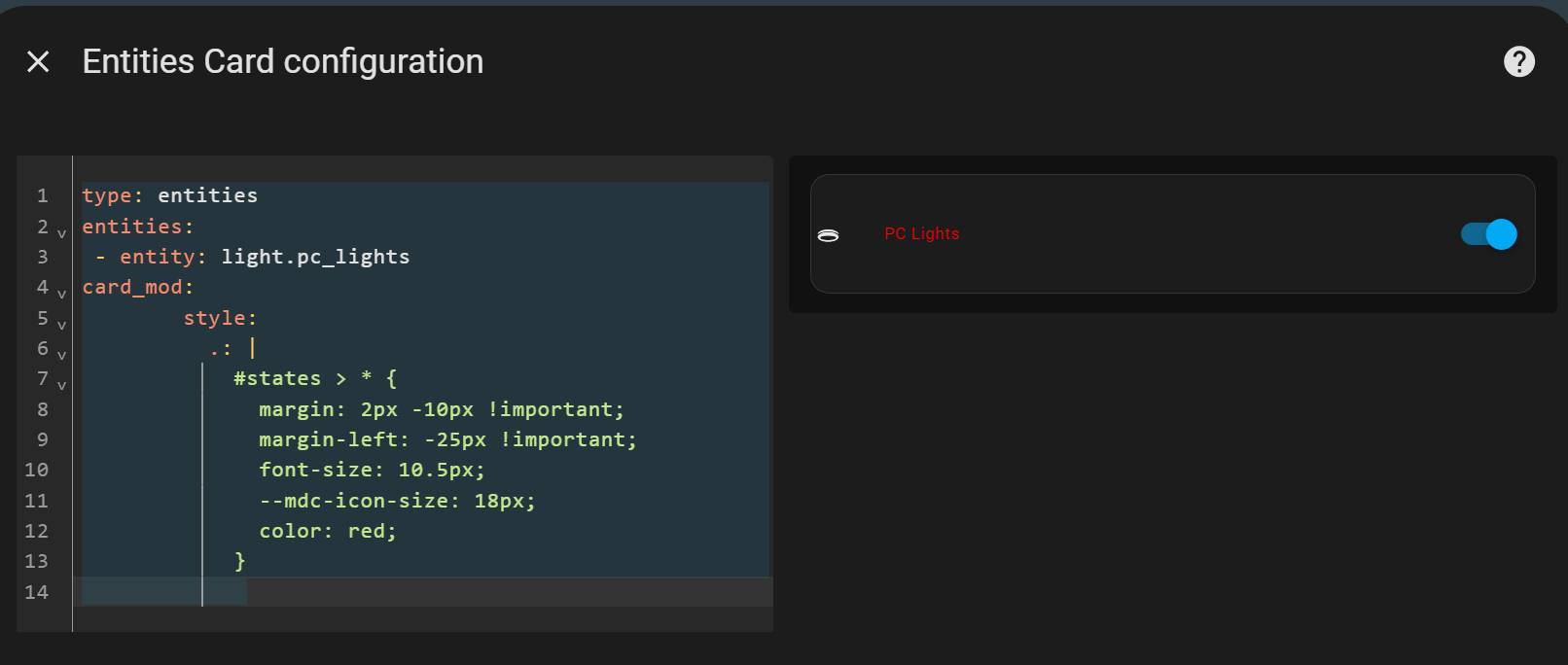Click the closing brace on line 13
Screen dimensions: 1568x665
click(238, 561)
